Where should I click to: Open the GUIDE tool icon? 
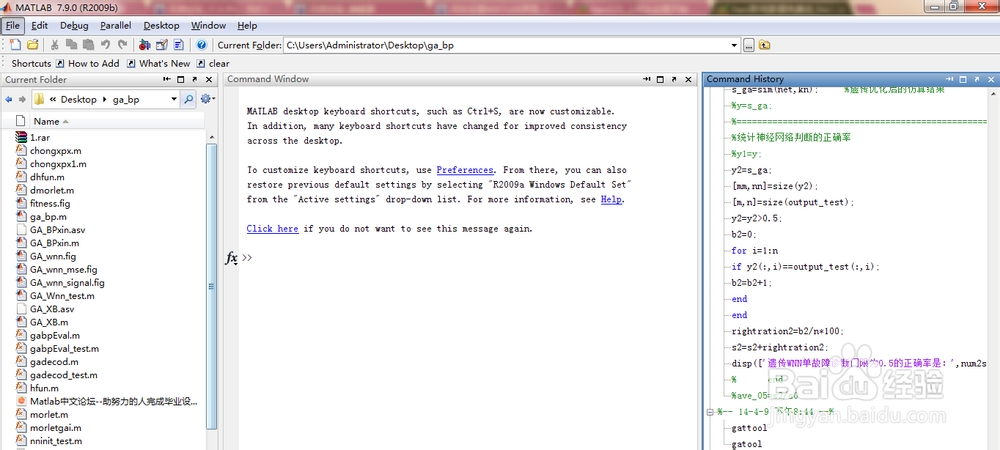click(162, 45)
